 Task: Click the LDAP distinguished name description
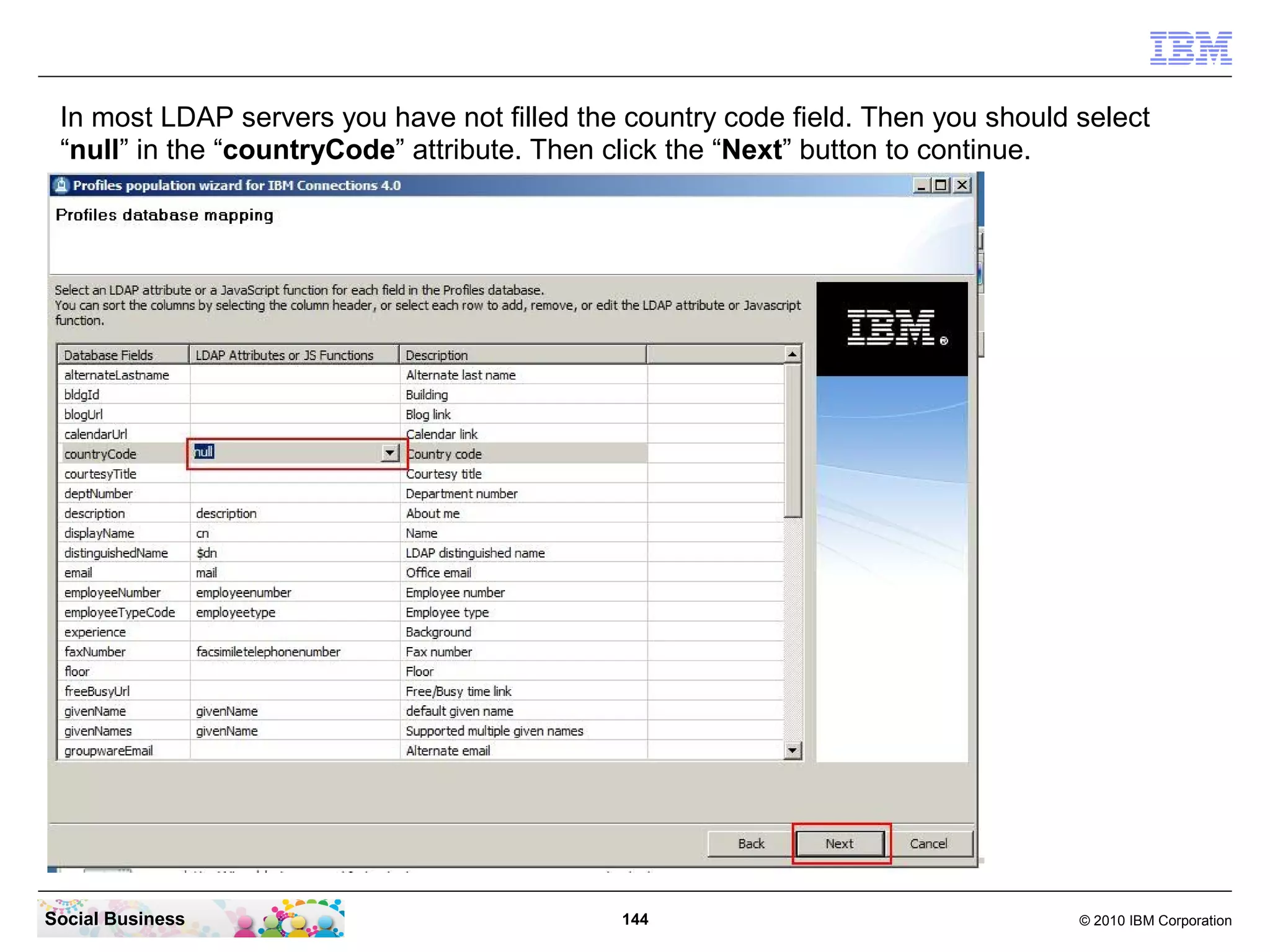523,553
